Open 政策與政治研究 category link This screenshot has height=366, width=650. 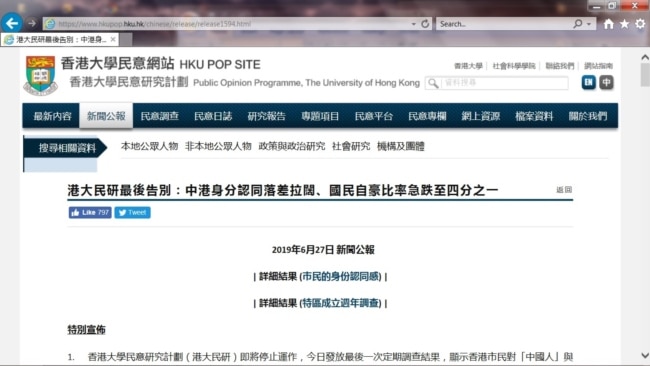pyautogui.click(x=292, y=146)
